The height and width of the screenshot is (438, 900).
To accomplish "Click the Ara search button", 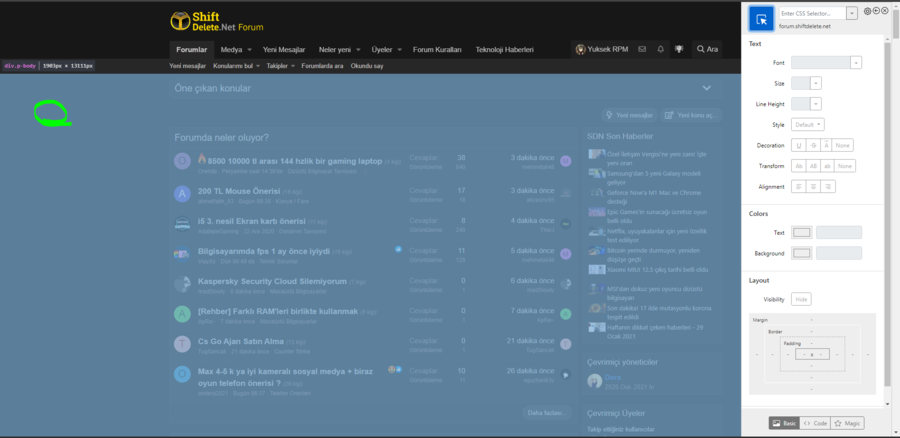I will pos(707,49).
